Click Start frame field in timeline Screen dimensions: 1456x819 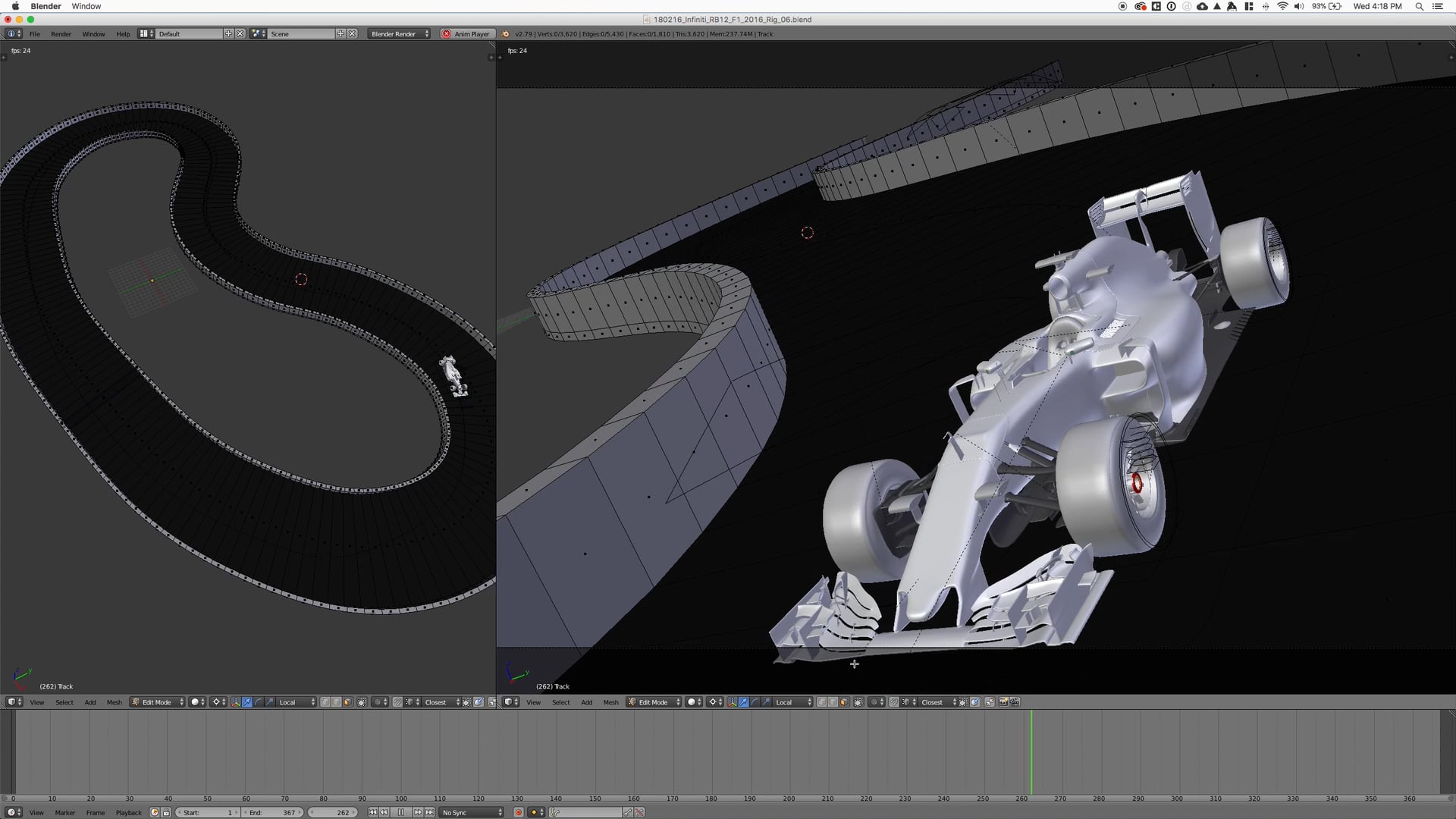208,812
